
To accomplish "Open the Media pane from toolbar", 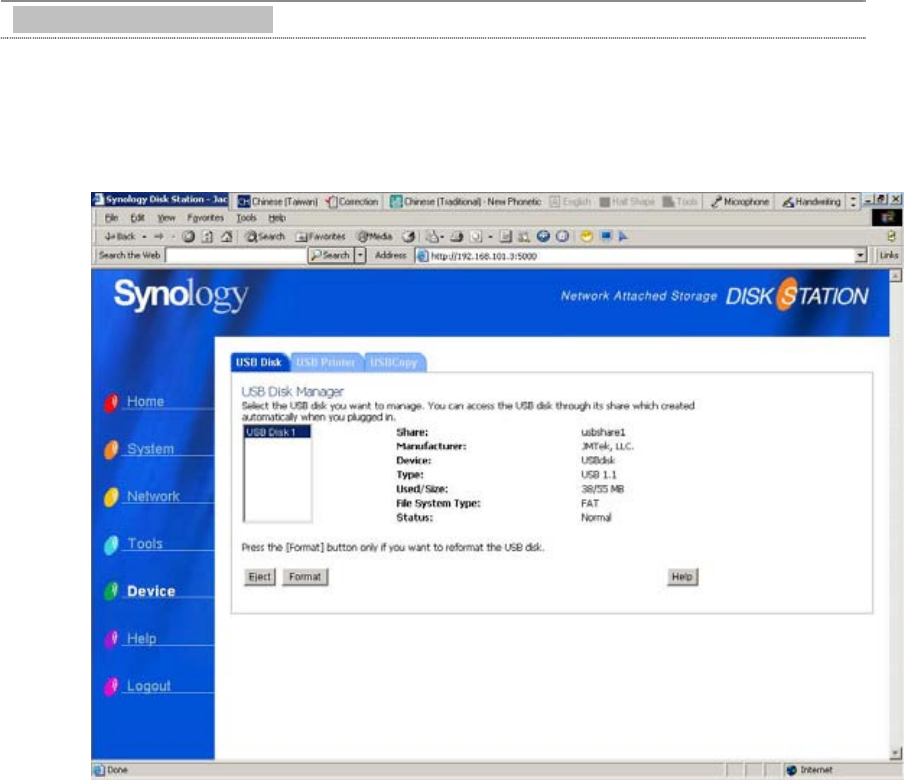I will (x=375, y=236).
